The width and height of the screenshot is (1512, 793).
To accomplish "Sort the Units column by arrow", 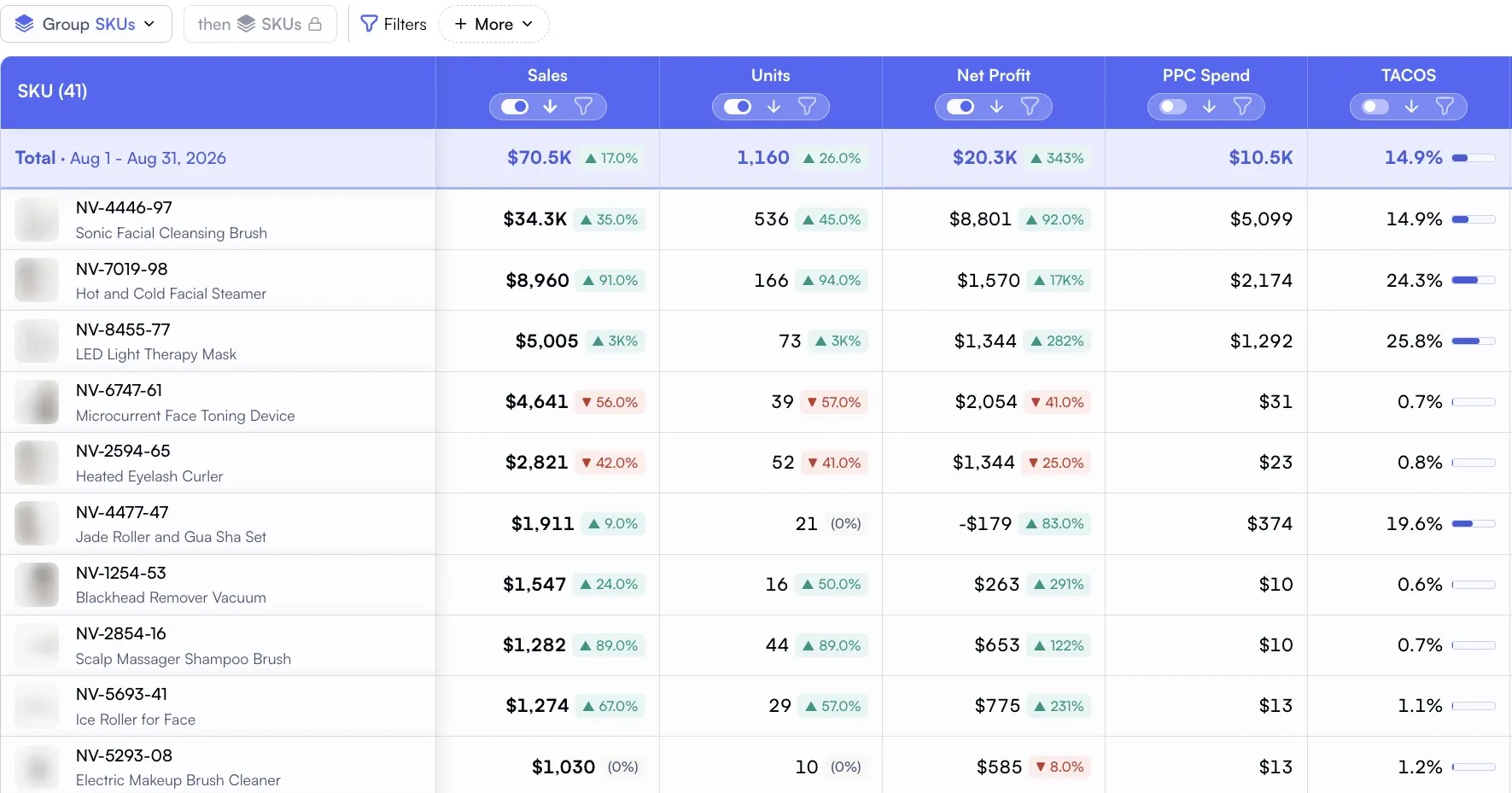I will click(x=774, y=107).
